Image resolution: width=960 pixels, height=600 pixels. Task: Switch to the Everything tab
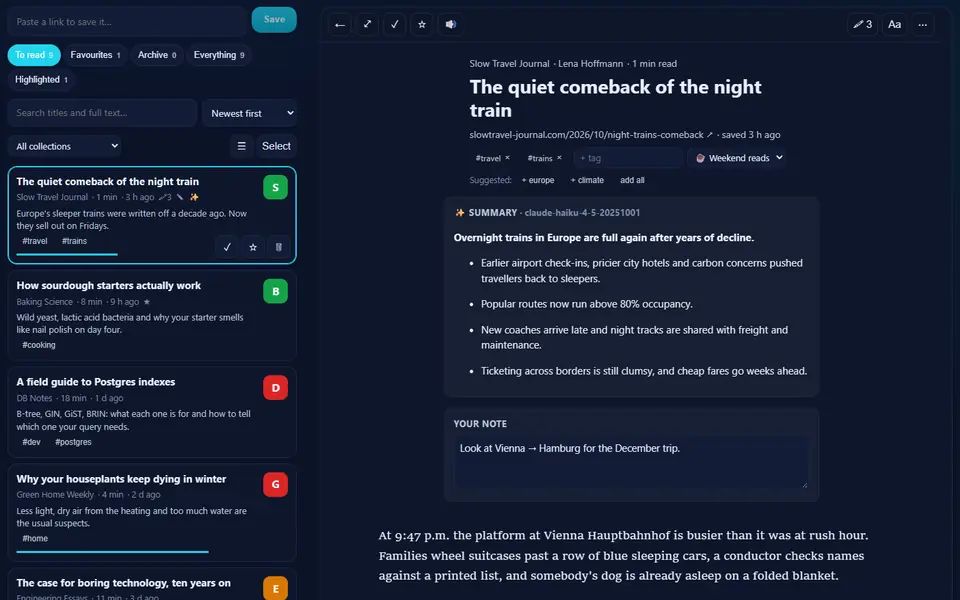point(219,55)
